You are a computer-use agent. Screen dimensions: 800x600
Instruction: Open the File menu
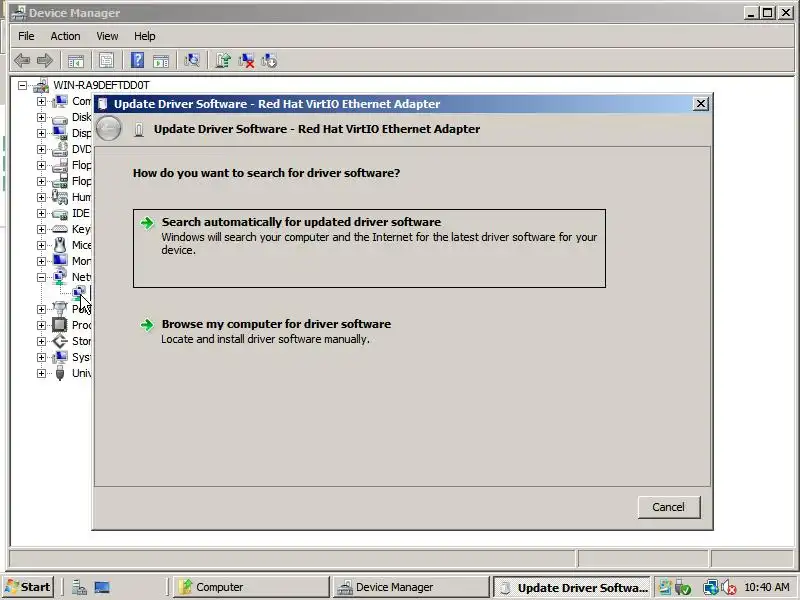[x=26, y=36]
